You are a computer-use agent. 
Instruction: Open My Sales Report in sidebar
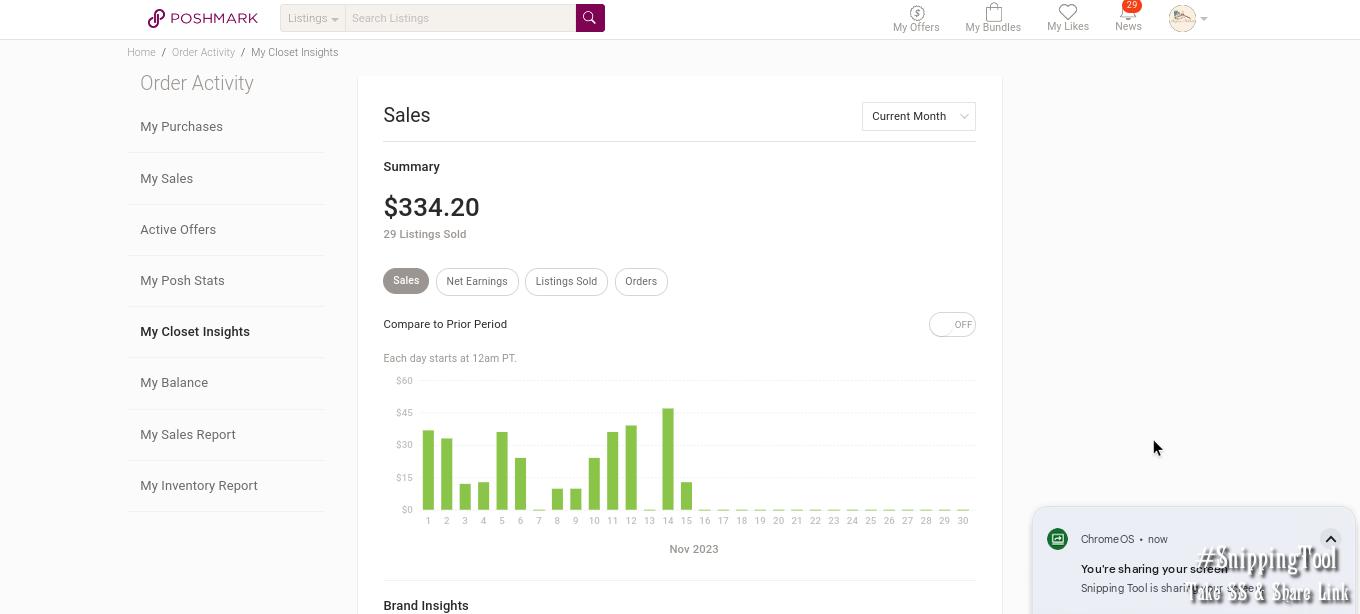tap(188, 435)
